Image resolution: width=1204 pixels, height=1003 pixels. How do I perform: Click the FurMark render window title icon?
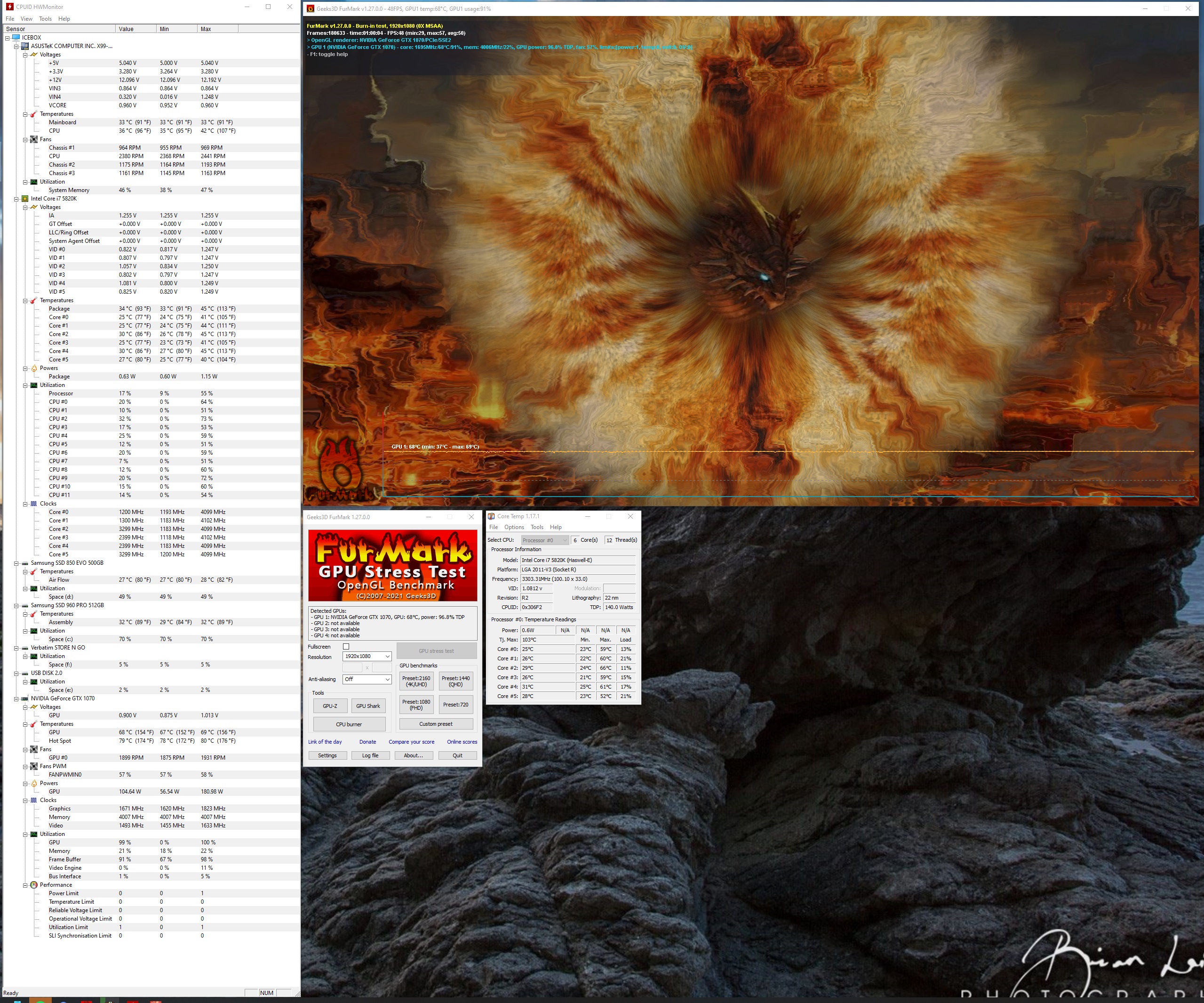(311, 8)
